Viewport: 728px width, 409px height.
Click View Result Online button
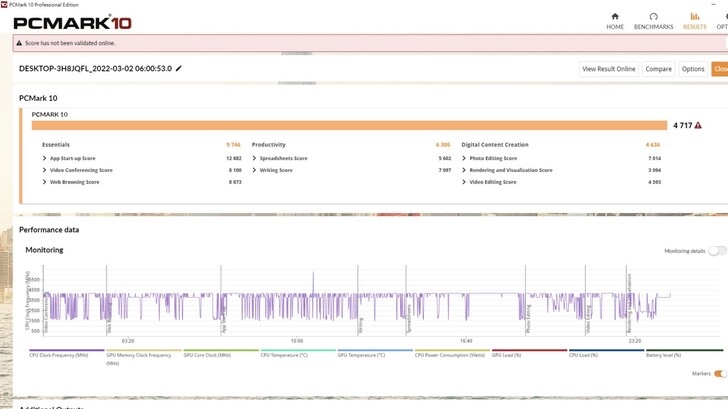(609, 69)
